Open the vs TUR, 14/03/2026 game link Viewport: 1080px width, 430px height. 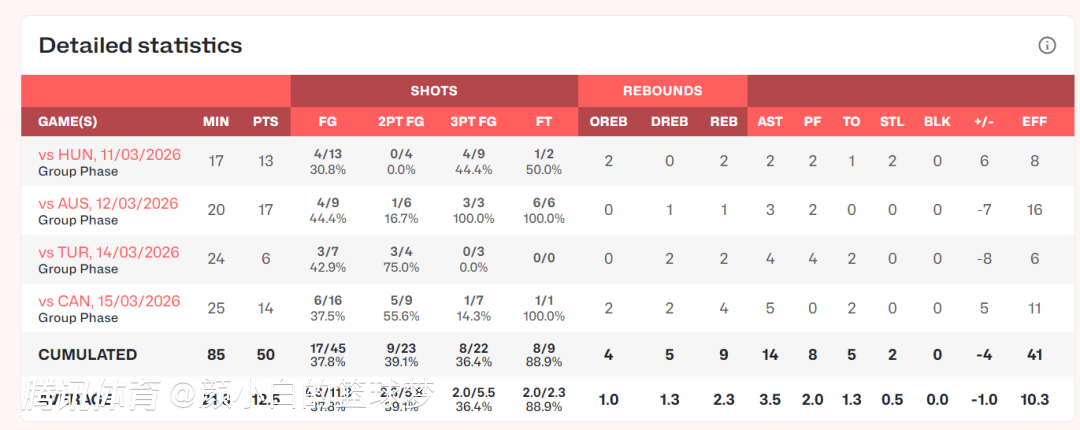click(x=109, y=252)
